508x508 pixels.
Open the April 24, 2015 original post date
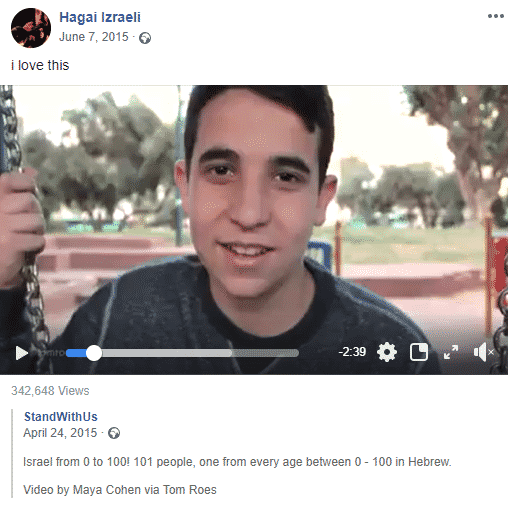[60, 433]
